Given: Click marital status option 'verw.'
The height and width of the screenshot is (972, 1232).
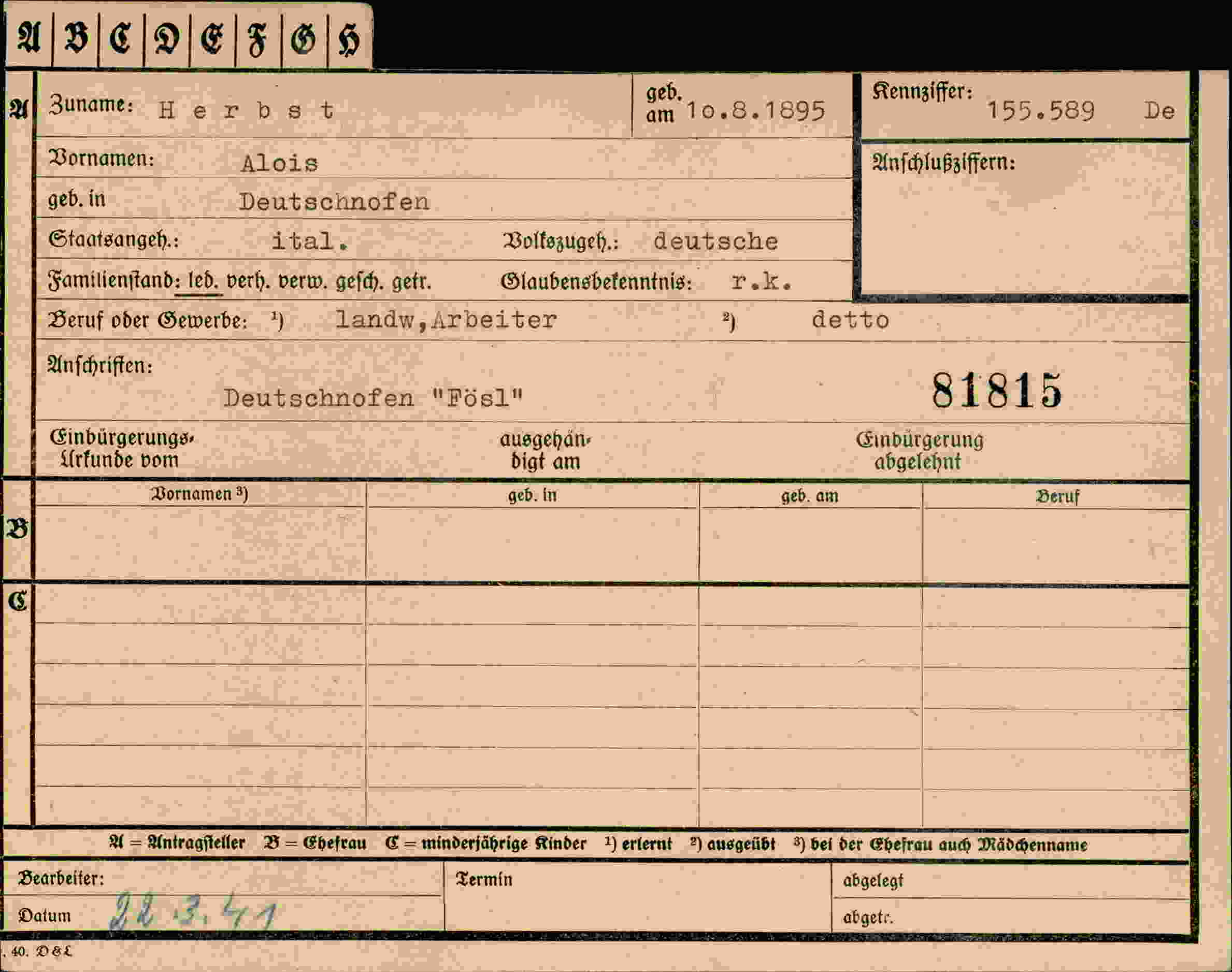Looking at the screenshot, I should pyautogui.click(x=302, y=282).
